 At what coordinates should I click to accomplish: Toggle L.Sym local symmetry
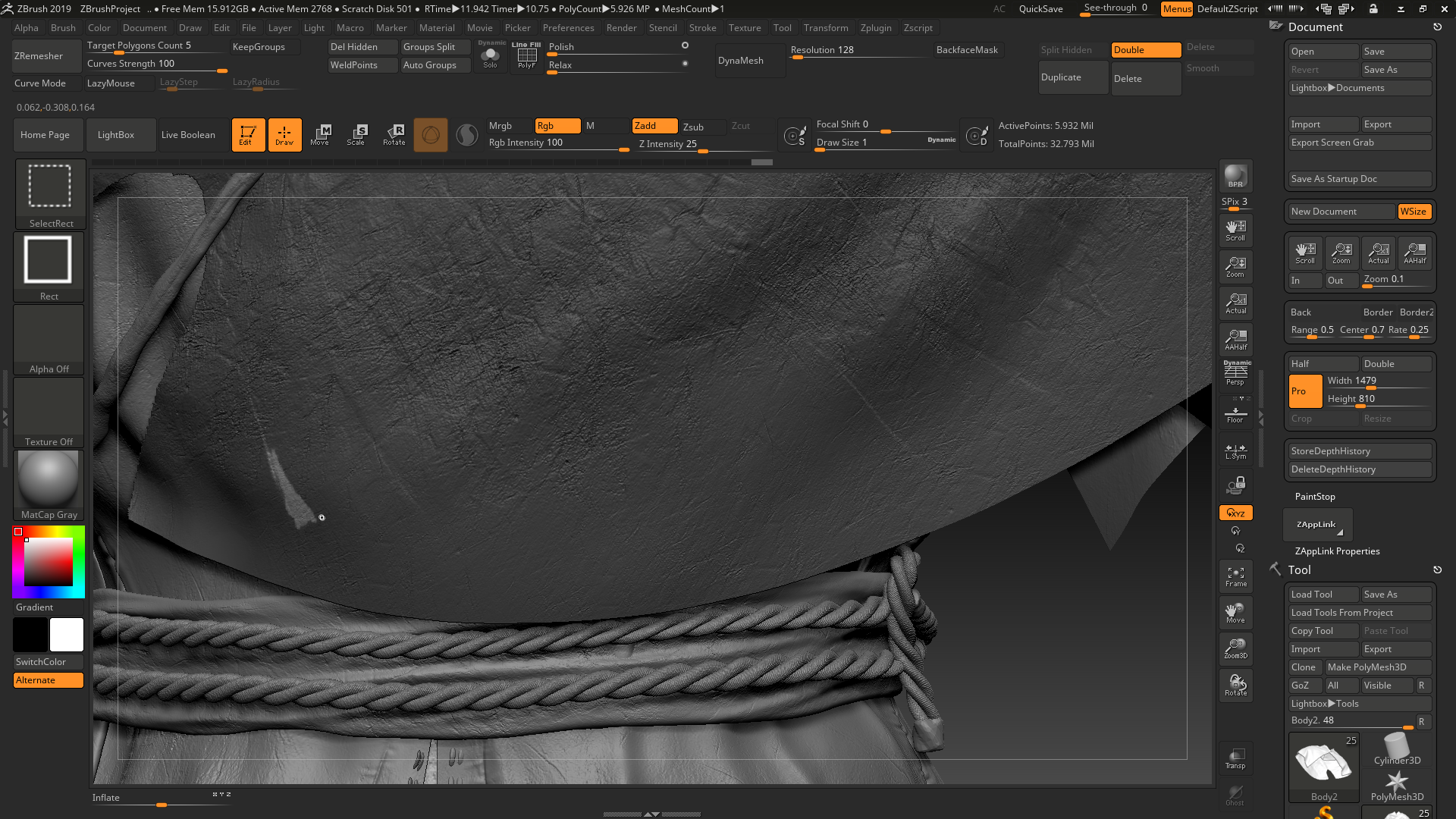(1235, 452)
